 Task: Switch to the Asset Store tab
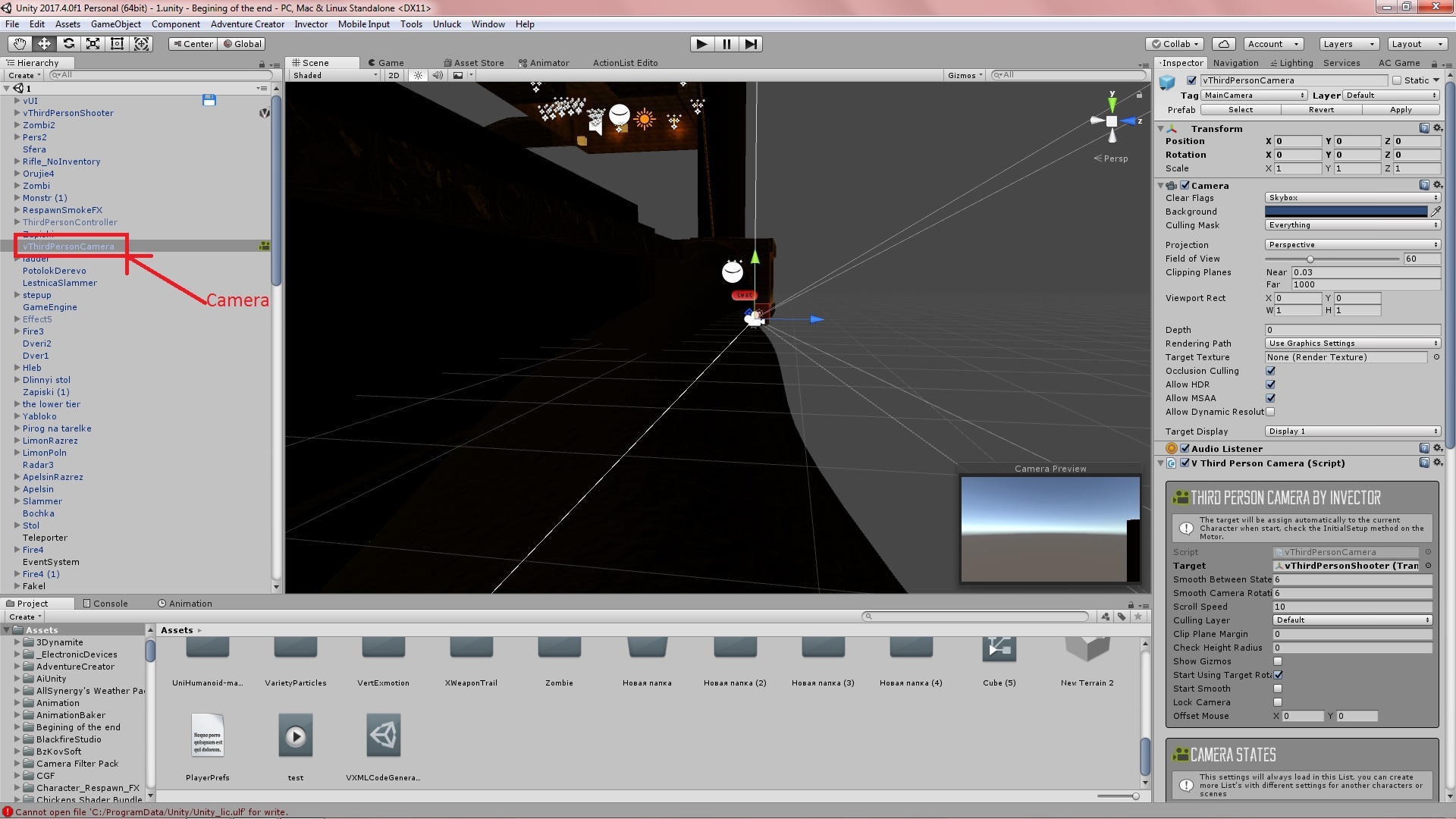click(474, 63)
